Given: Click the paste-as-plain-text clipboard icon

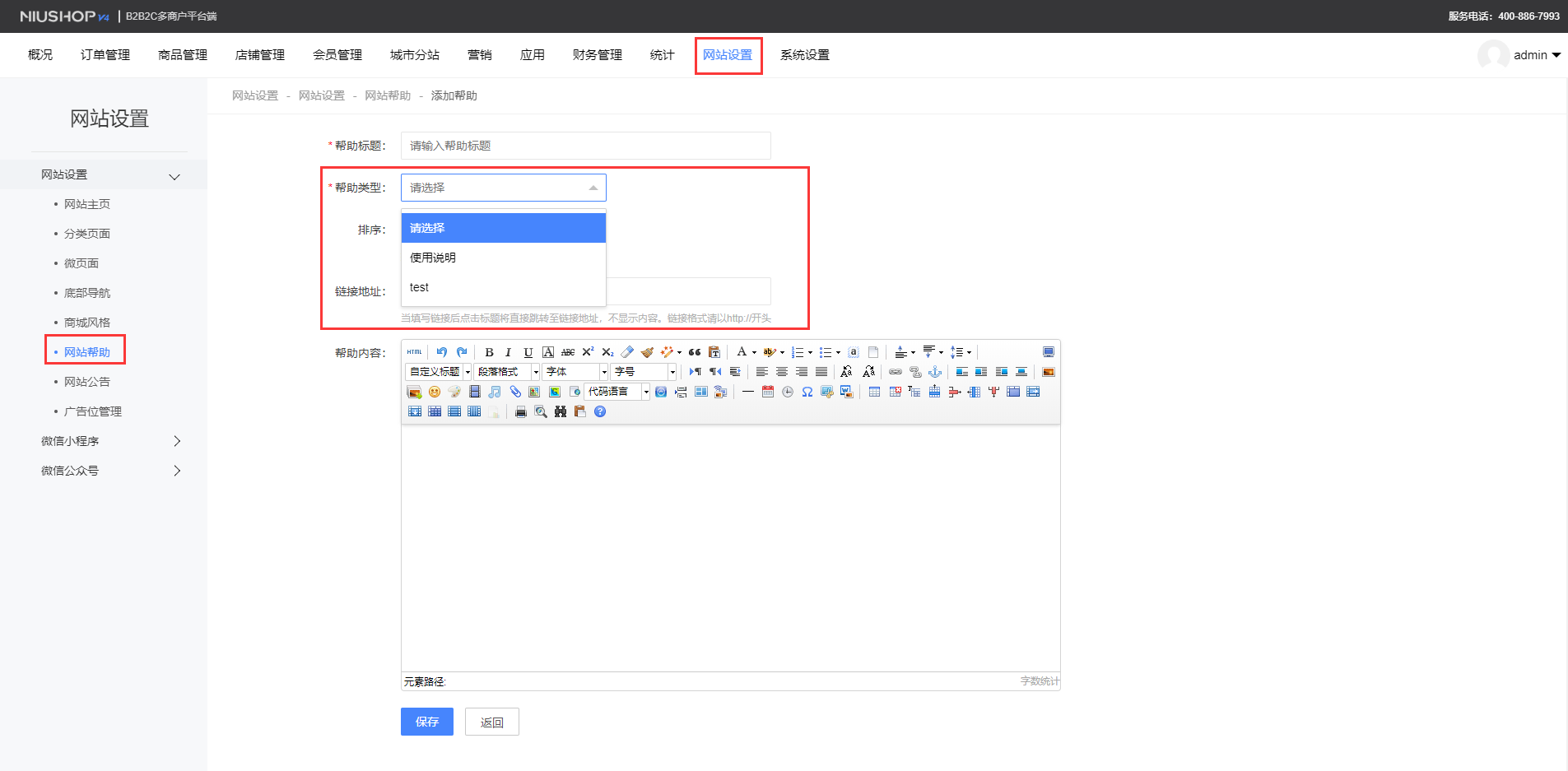Looking at the screenshot, I should [714, 352].
